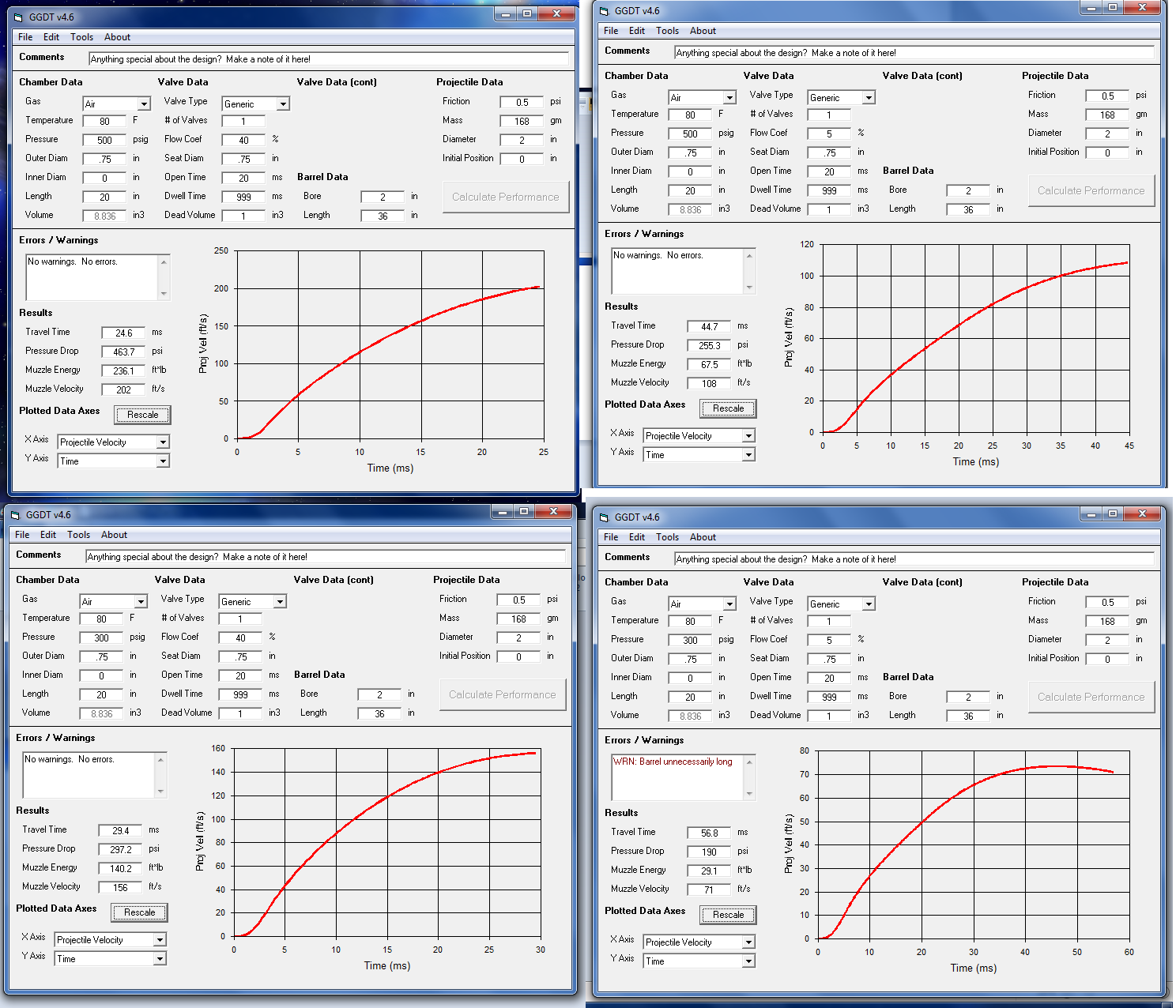Viewport: 1176px width, 1008px height.
Task: Minimize the window showing Muzzle Velocity 108
Action: (x=1091, y=8)
